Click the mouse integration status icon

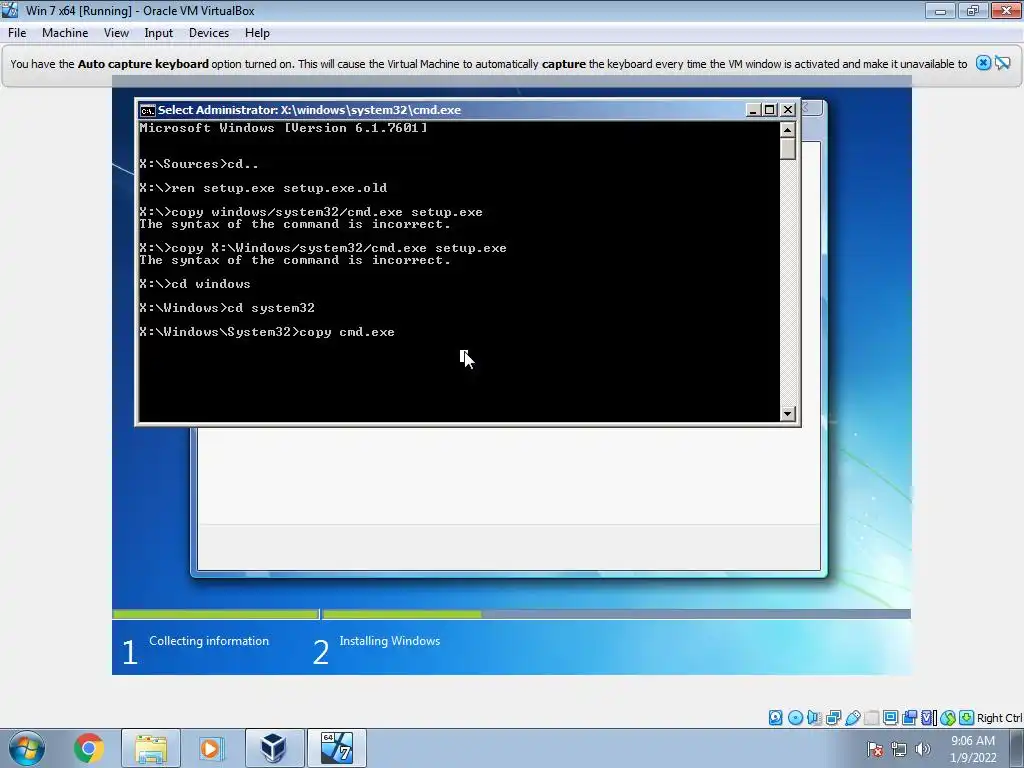coord(948,718)
